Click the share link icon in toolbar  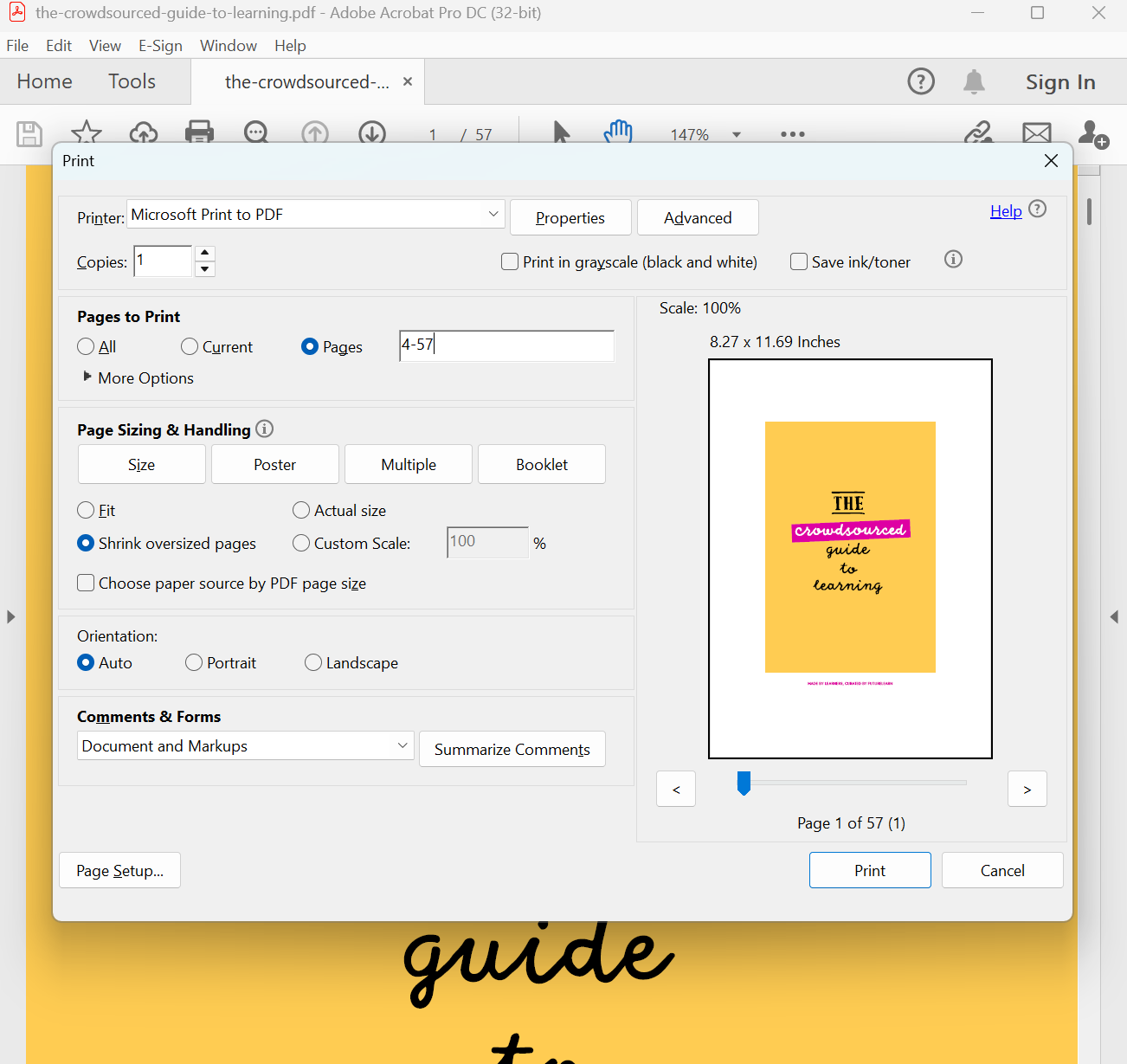[x=978, y=132]
